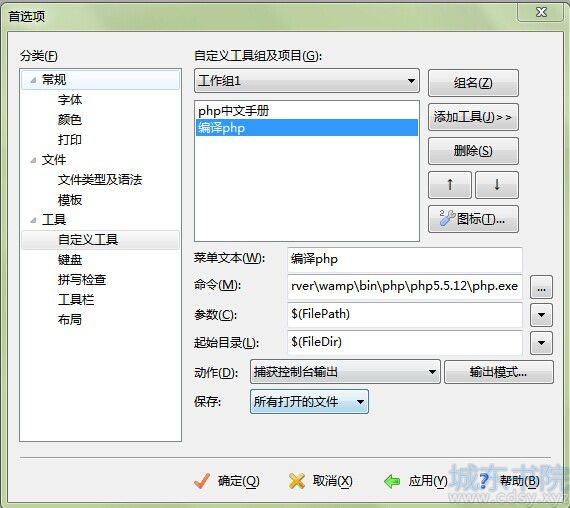The height and width of the screenshot is (508, 570).
Task: Click the browse button beside the command field
Action: [x=541, y=288]
